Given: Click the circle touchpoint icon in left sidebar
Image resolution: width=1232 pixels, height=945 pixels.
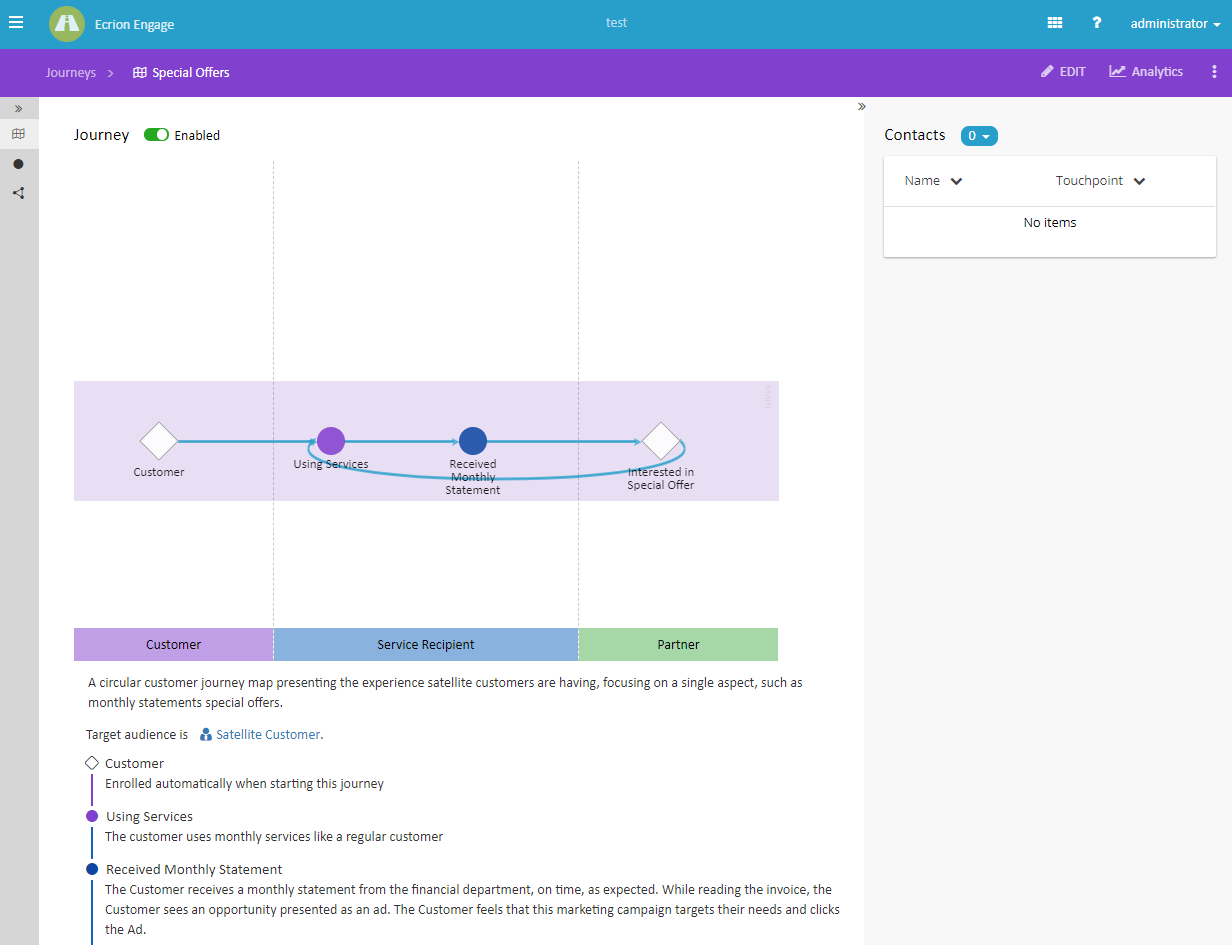Looking at the screenshot, I should (18, 163).
